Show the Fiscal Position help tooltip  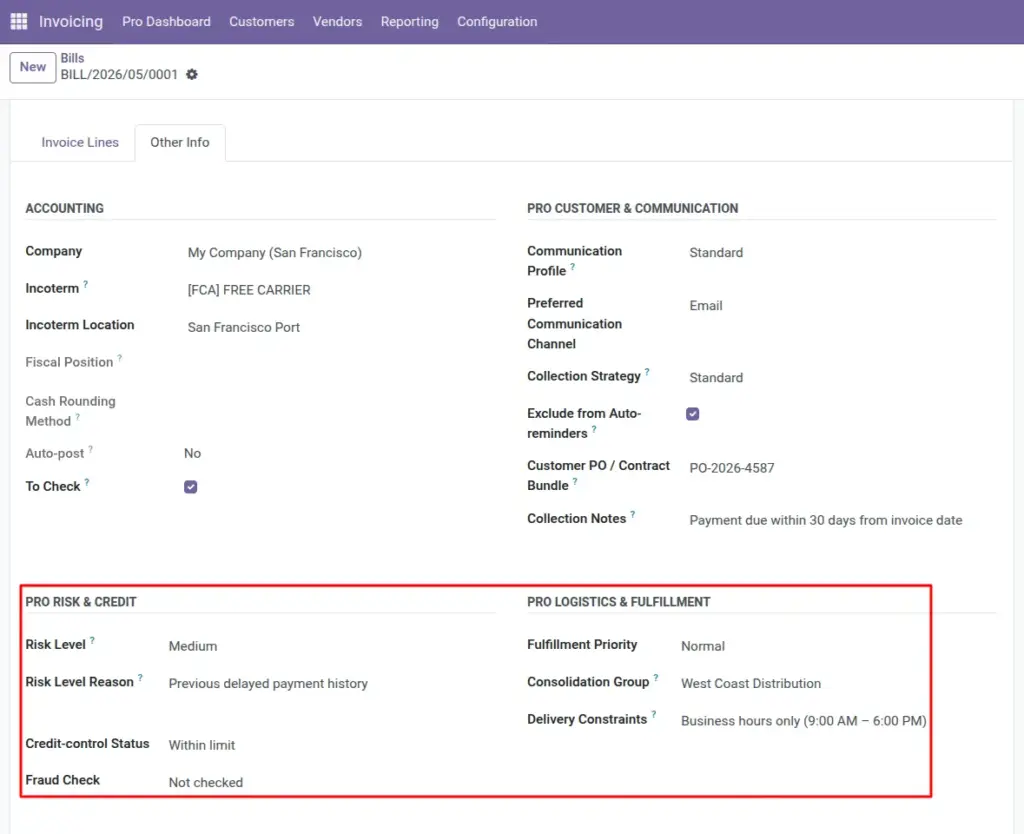[x=120, y=359]
